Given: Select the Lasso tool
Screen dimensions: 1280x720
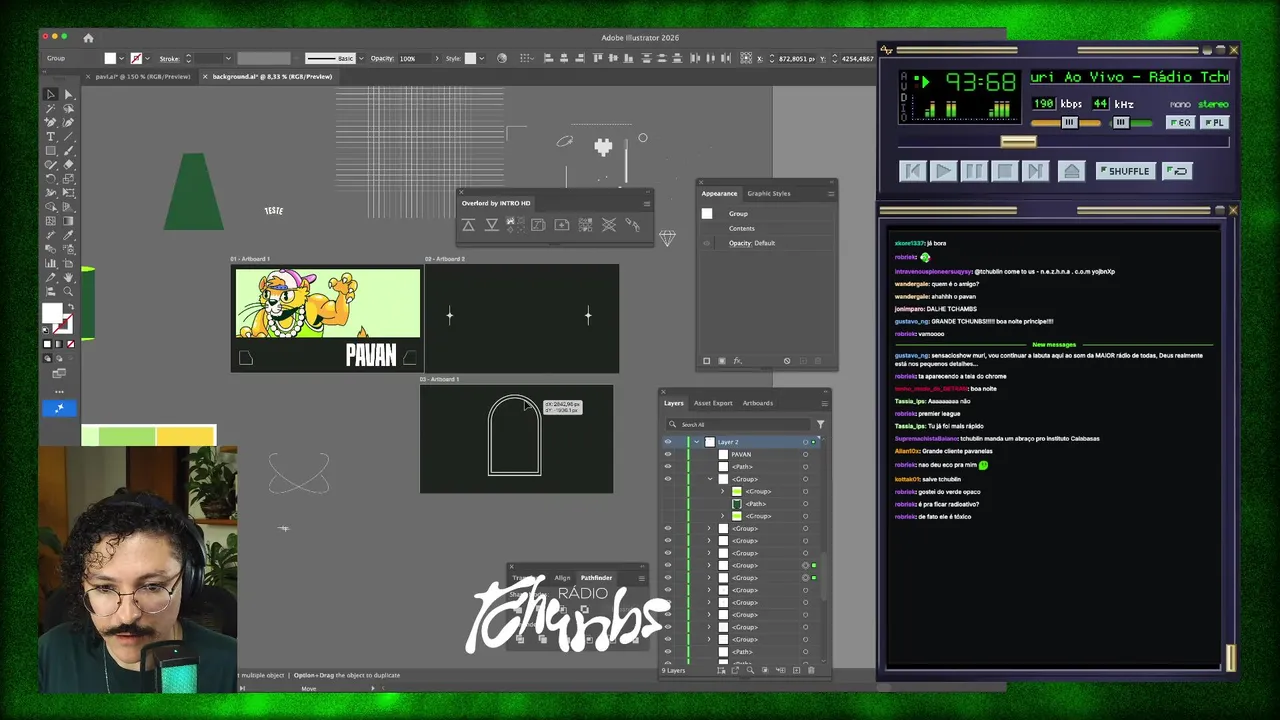Looking at the screenshot, I should click(x=69, y=108).
